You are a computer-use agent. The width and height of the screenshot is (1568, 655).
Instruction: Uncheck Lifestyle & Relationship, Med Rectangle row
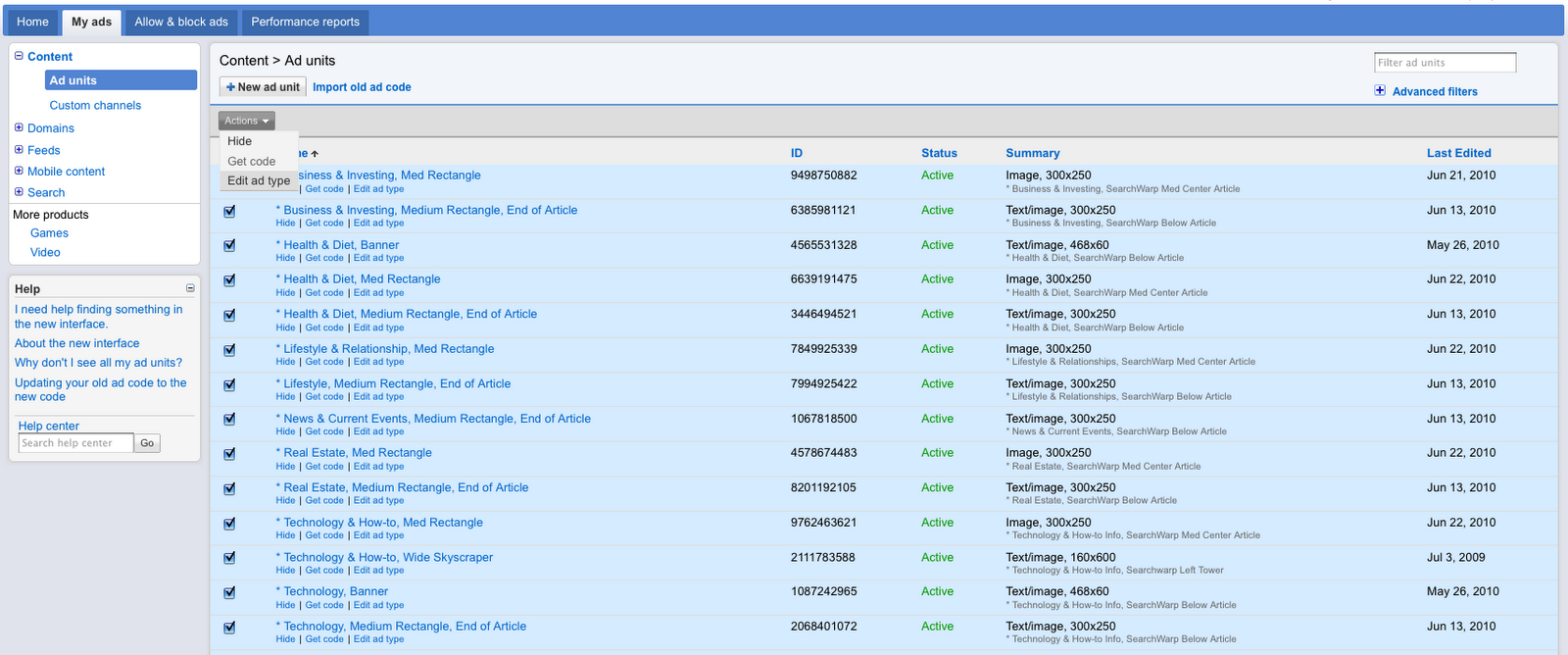(x=229, y=350)
